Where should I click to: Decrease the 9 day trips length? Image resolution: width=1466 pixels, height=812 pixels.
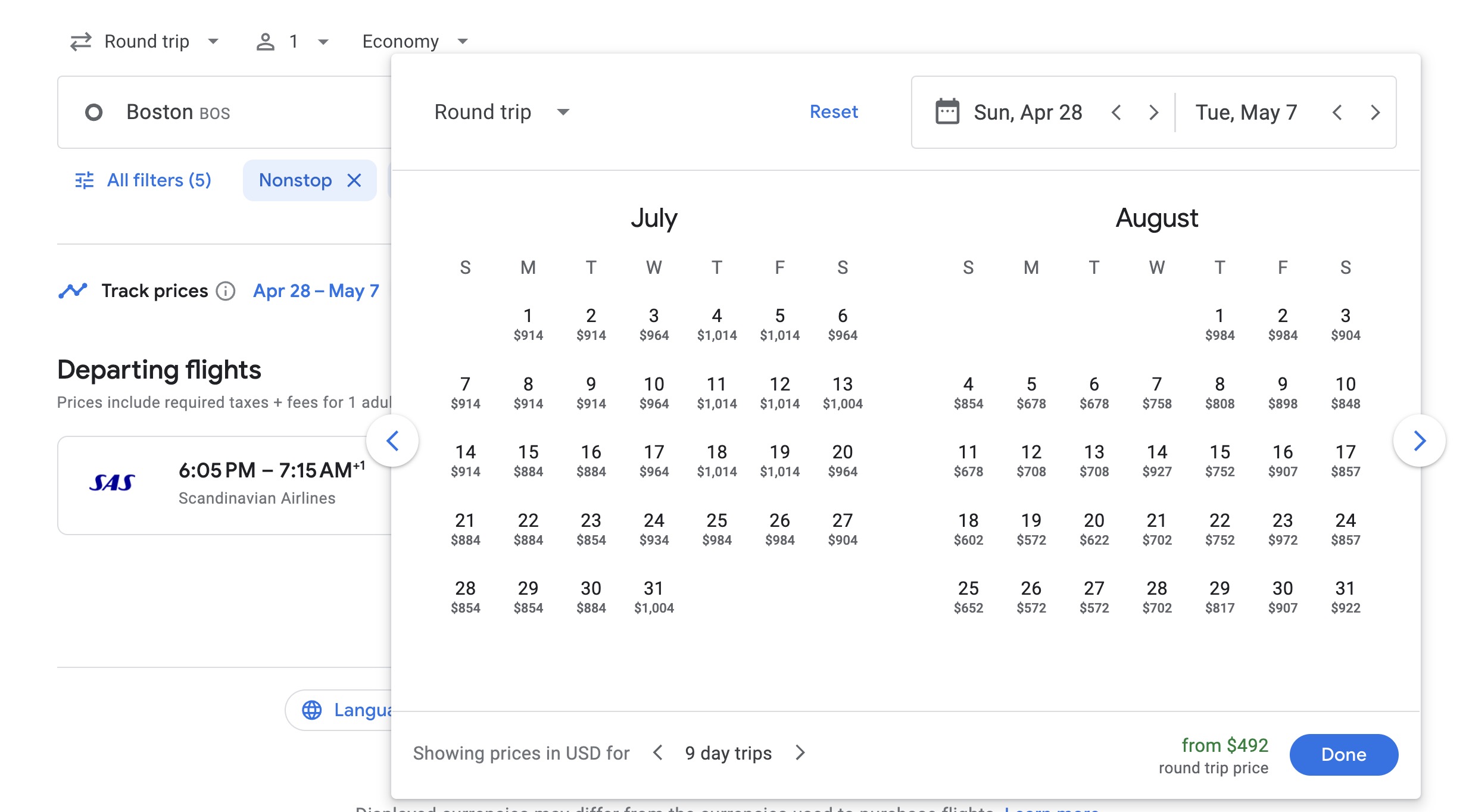pos(658,752)
